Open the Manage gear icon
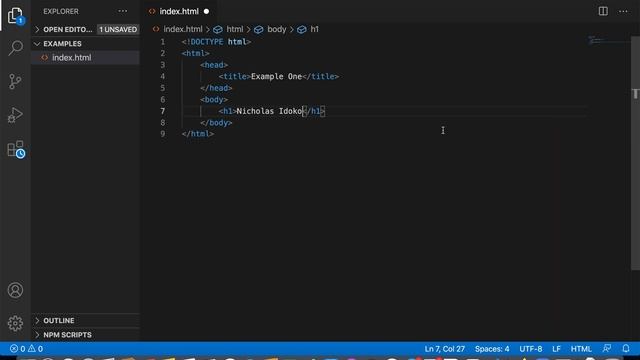 pos(15,323)
